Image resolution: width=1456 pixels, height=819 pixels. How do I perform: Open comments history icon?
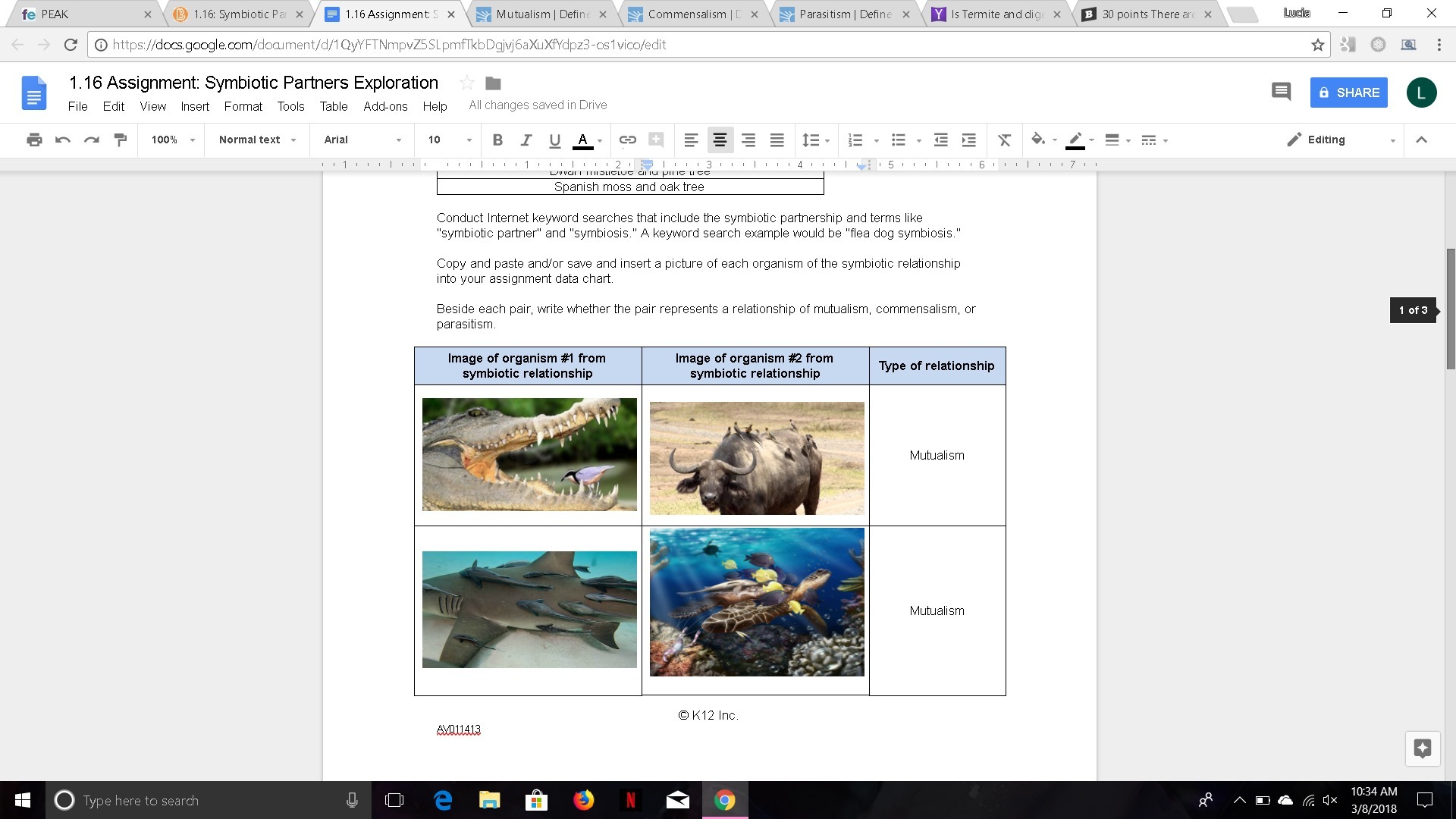(x=1281, y=92)
